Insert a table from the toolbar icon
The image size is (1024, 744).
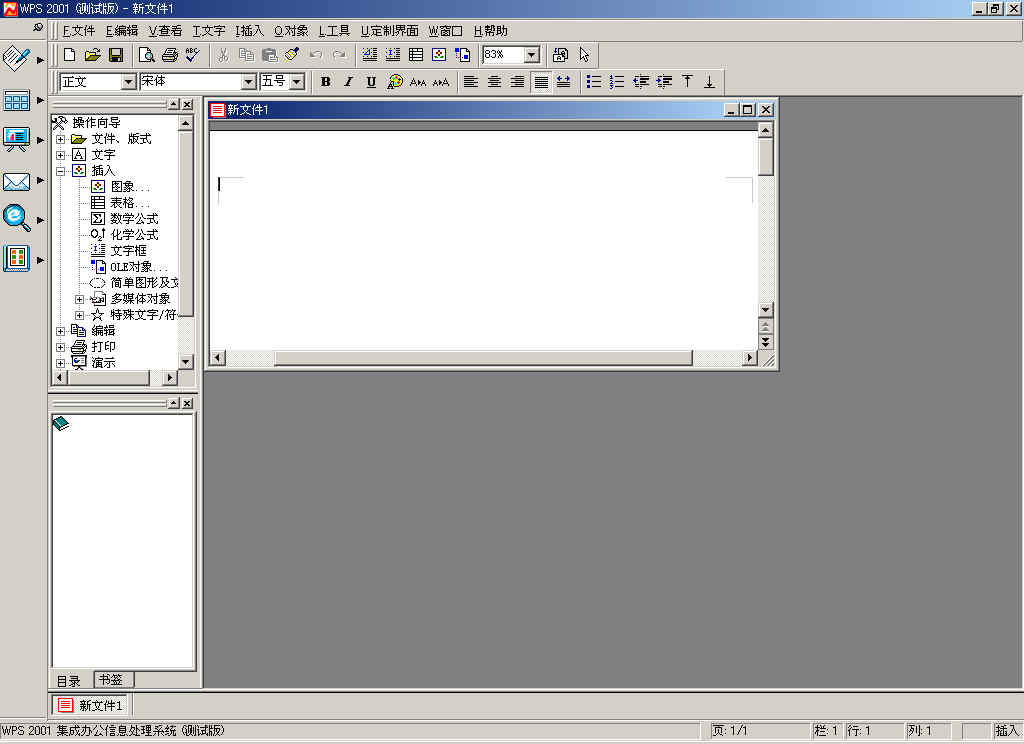click(x=416, y=55)
